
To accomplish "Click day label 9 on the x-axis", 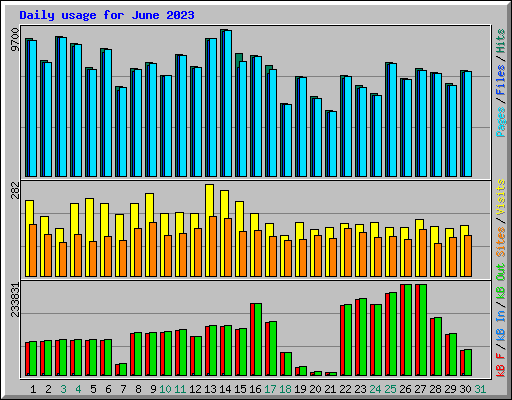I will (153, 389).
